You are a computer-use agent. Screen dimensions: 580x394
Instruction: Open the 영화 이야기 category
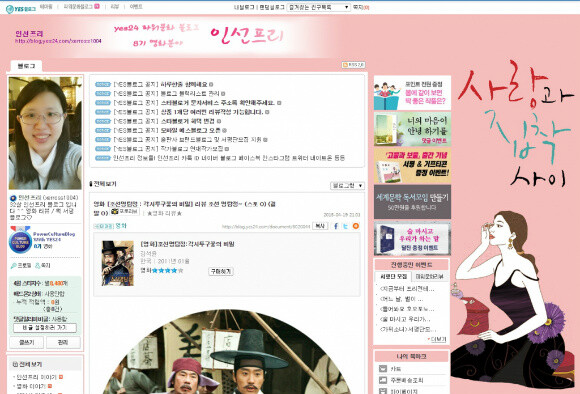31,386
